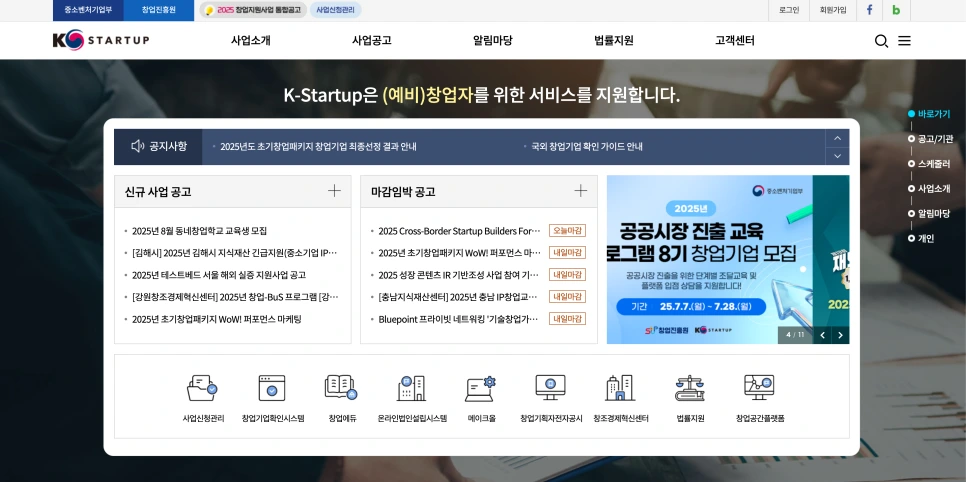Open 고객센터 main menu
This screenshot has width=966, height=482.
pyautogui.click(x=735, y=41)
